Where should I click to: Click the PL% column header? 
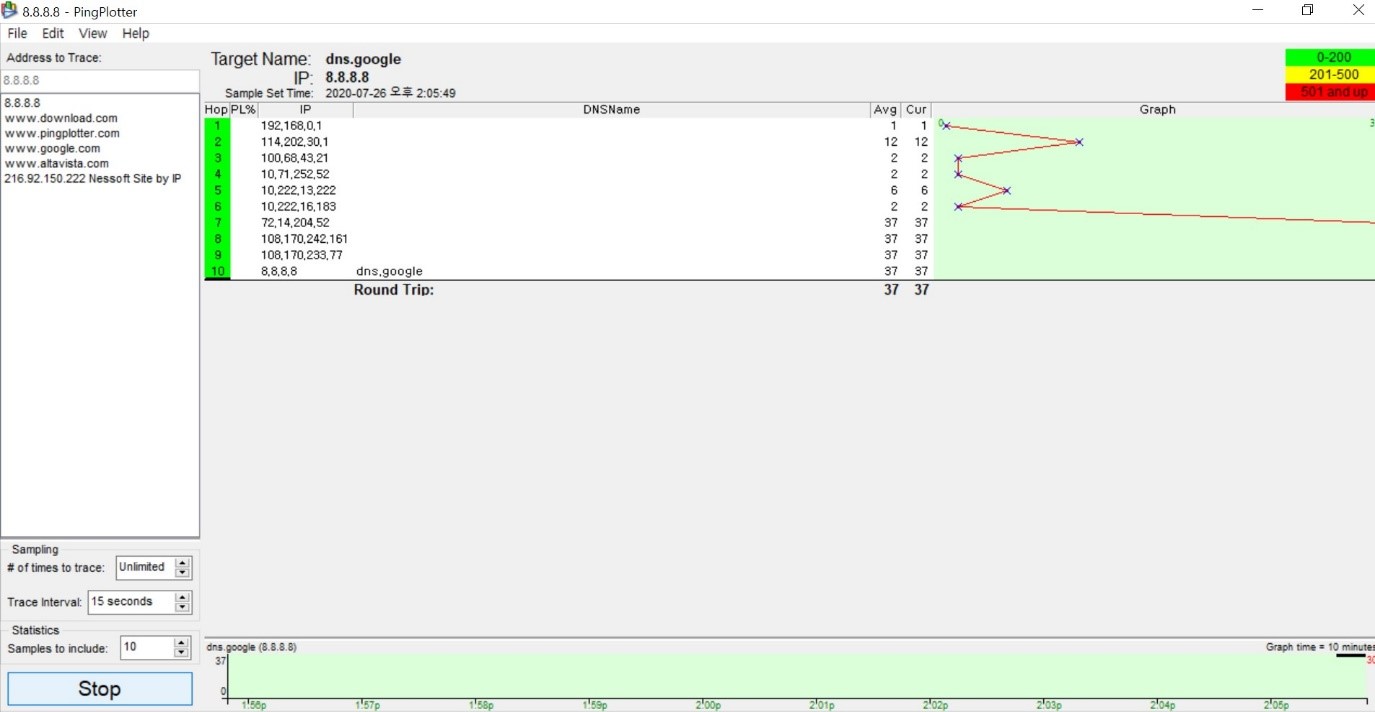click(244, 109)
